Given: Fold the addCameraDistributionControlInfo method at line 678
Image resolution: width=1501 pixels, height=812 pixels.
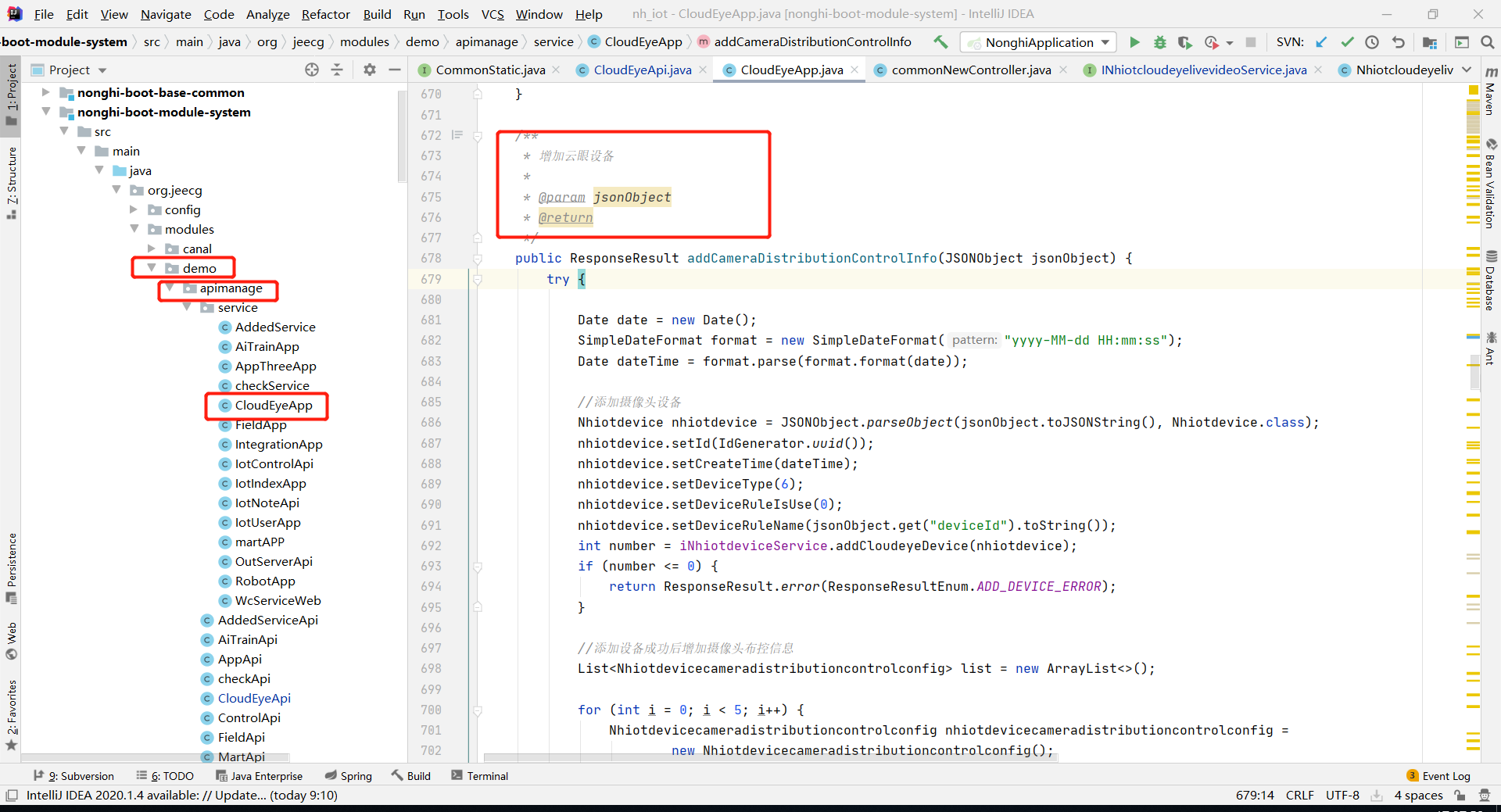Looking at the screenshot, I should [478, 259].
